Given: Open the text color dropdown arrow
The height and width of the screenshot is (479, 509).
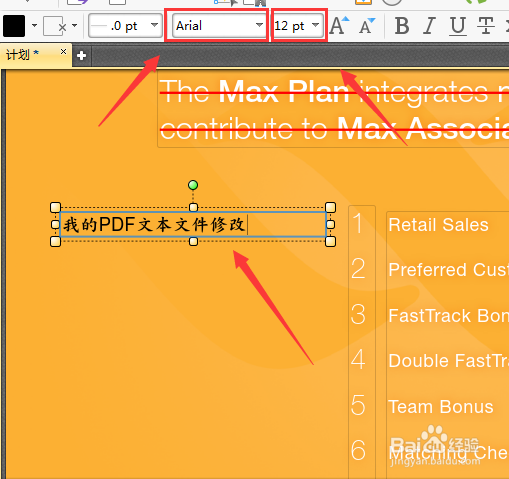Looking at the screenshot, I should click(x=34, y=26).
